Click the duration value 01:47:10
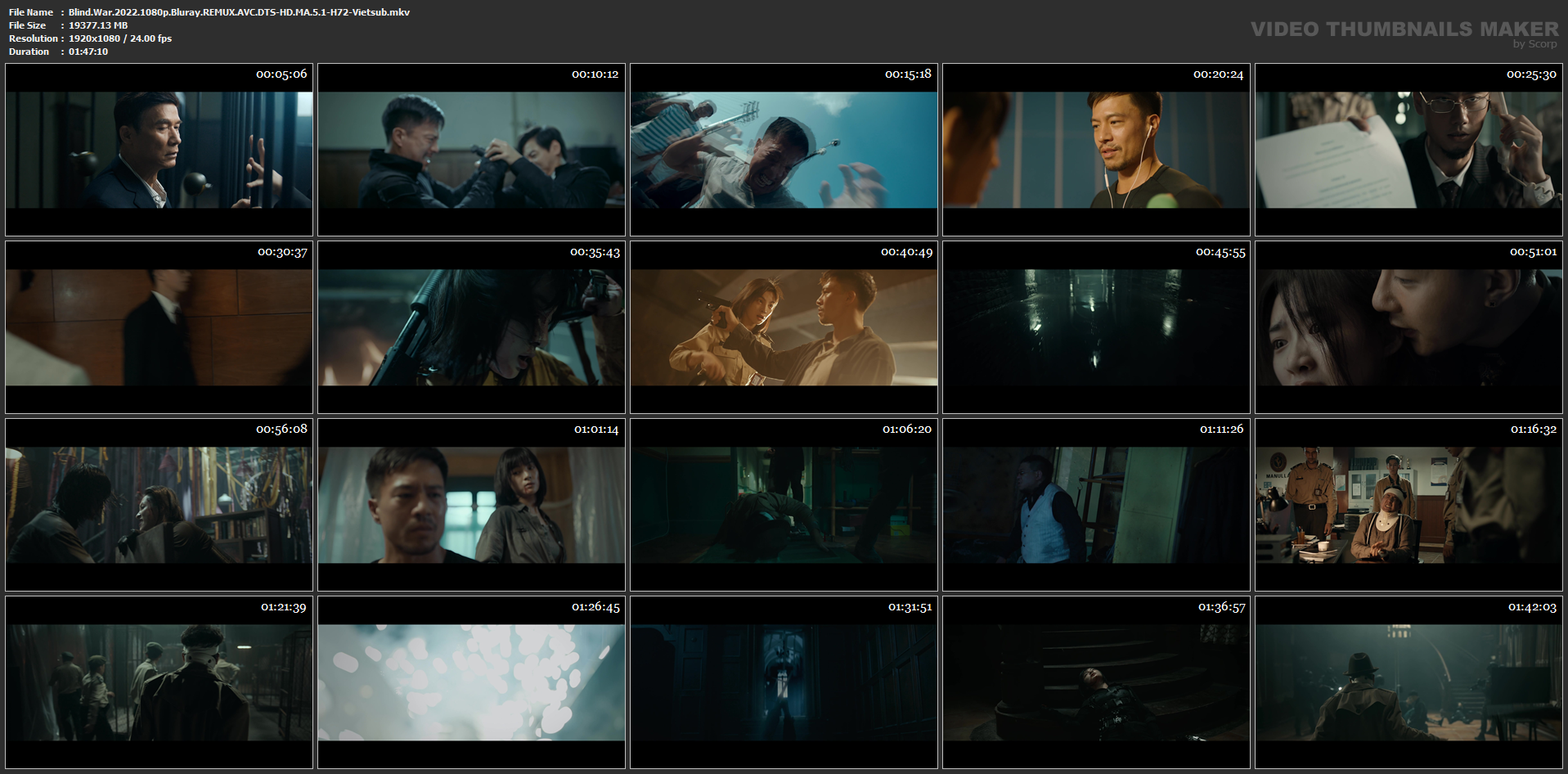The height and width of the screenshot is (774, 1568). [x=88, y=52]
